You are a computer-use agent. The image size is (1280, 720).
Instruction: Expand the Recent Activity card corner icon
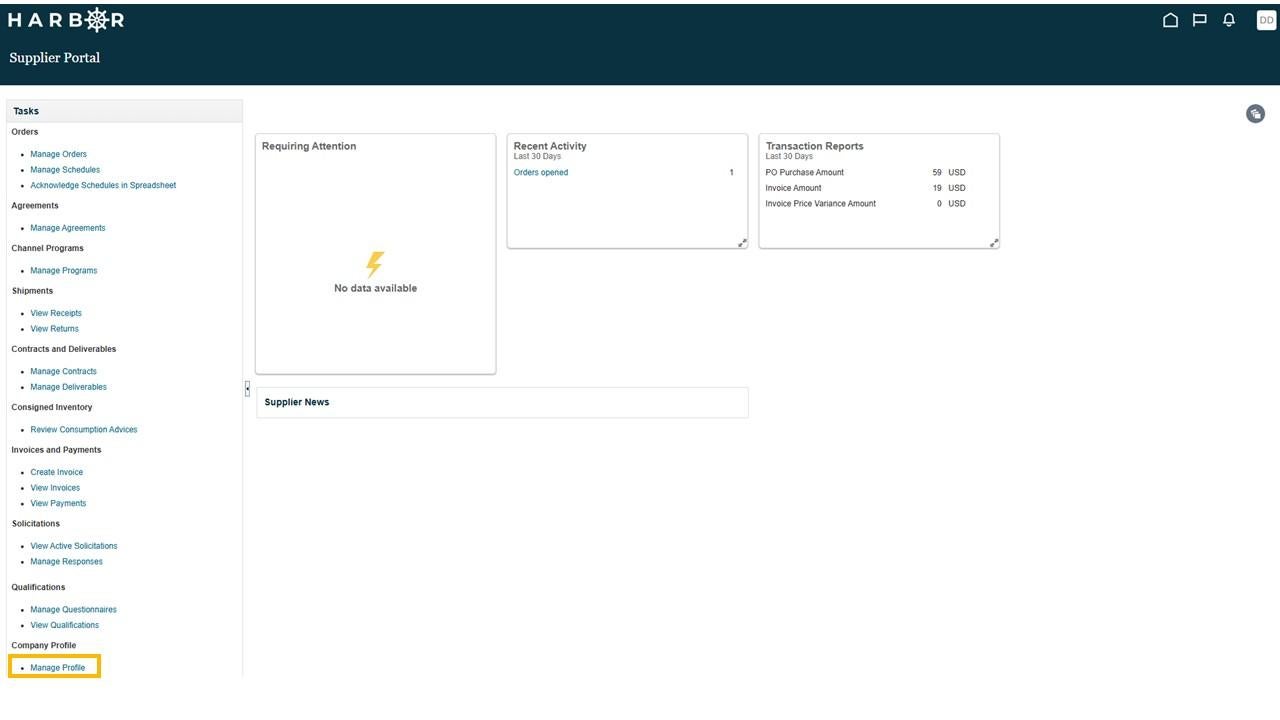742,243
